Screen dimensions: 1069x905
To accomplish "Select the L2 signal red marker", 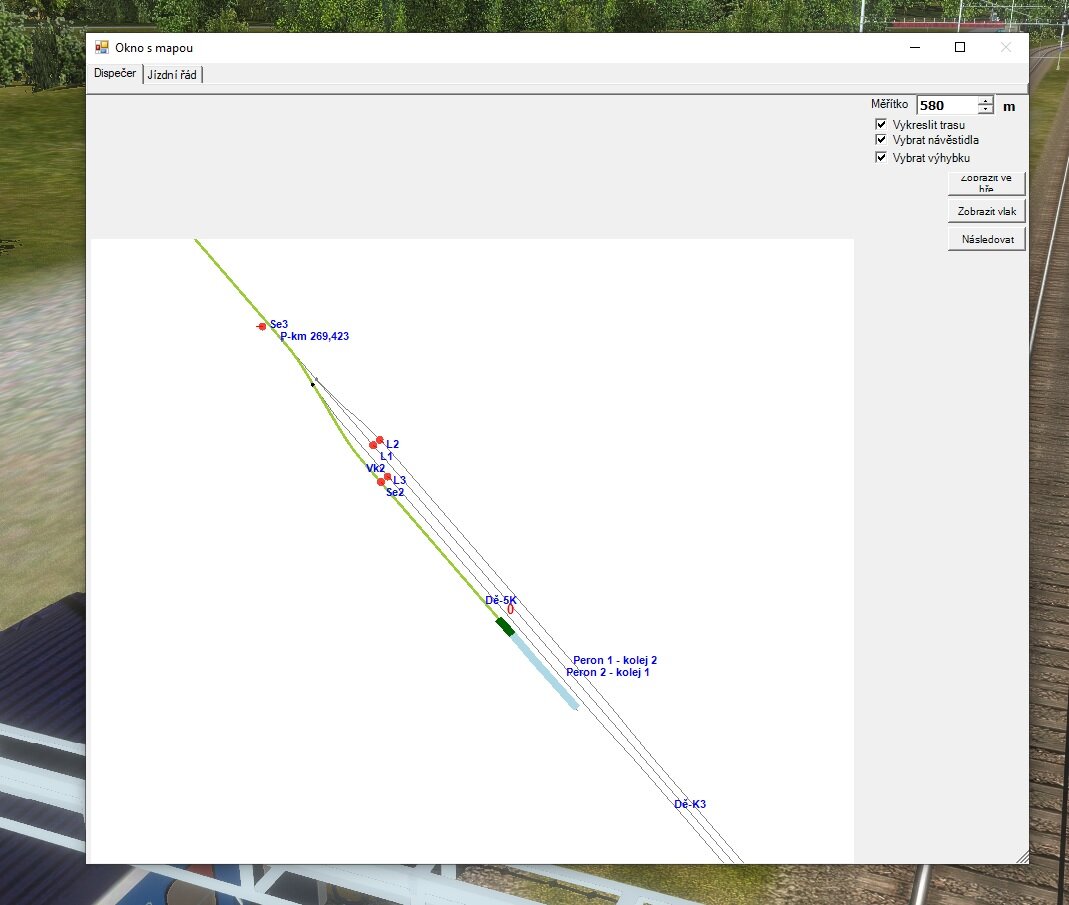I will (x=380, y=440).
